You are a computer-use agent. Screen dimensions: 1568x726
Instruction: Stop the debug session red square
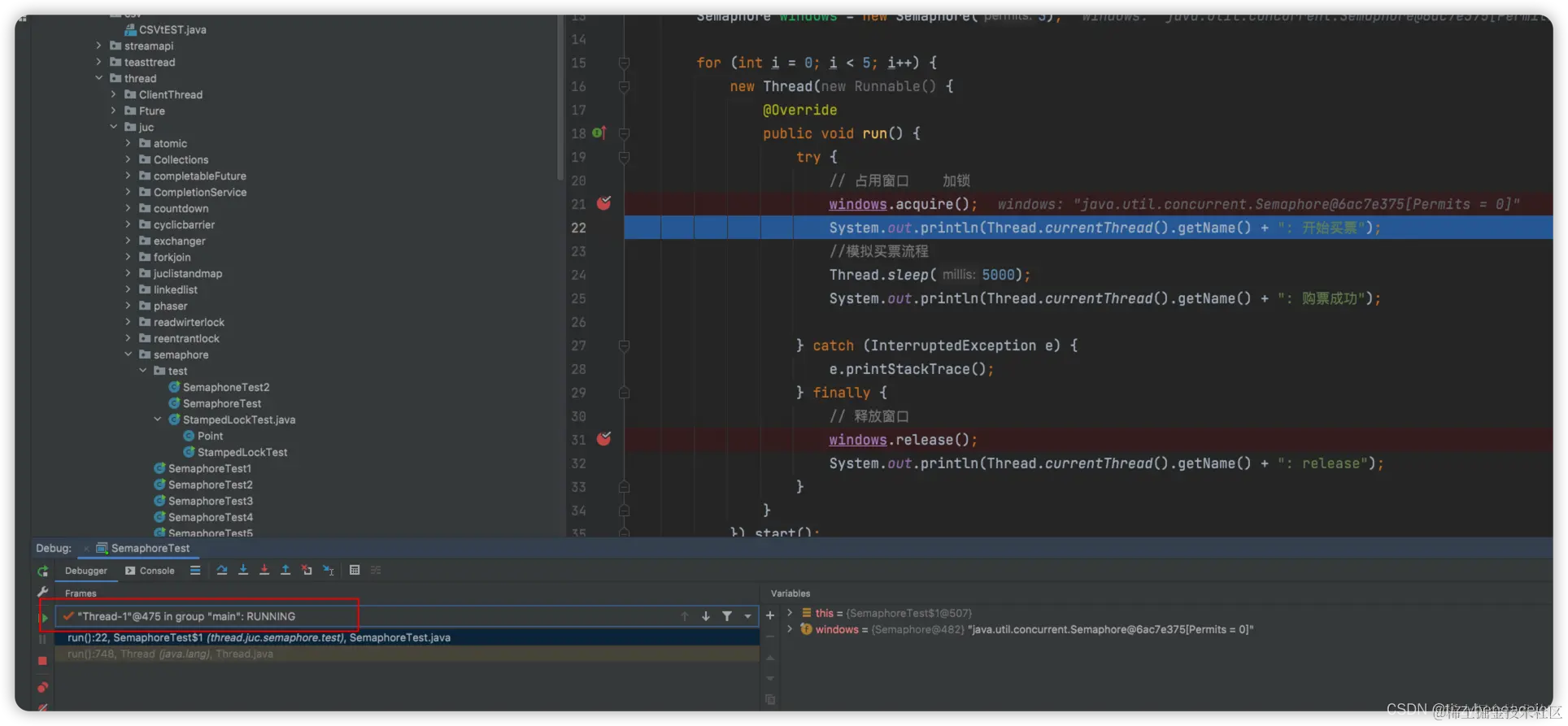point(43,661)
